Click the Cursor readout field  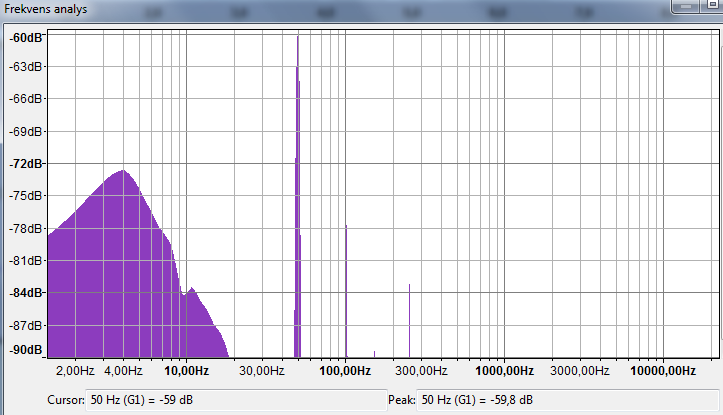pos(235,400)
